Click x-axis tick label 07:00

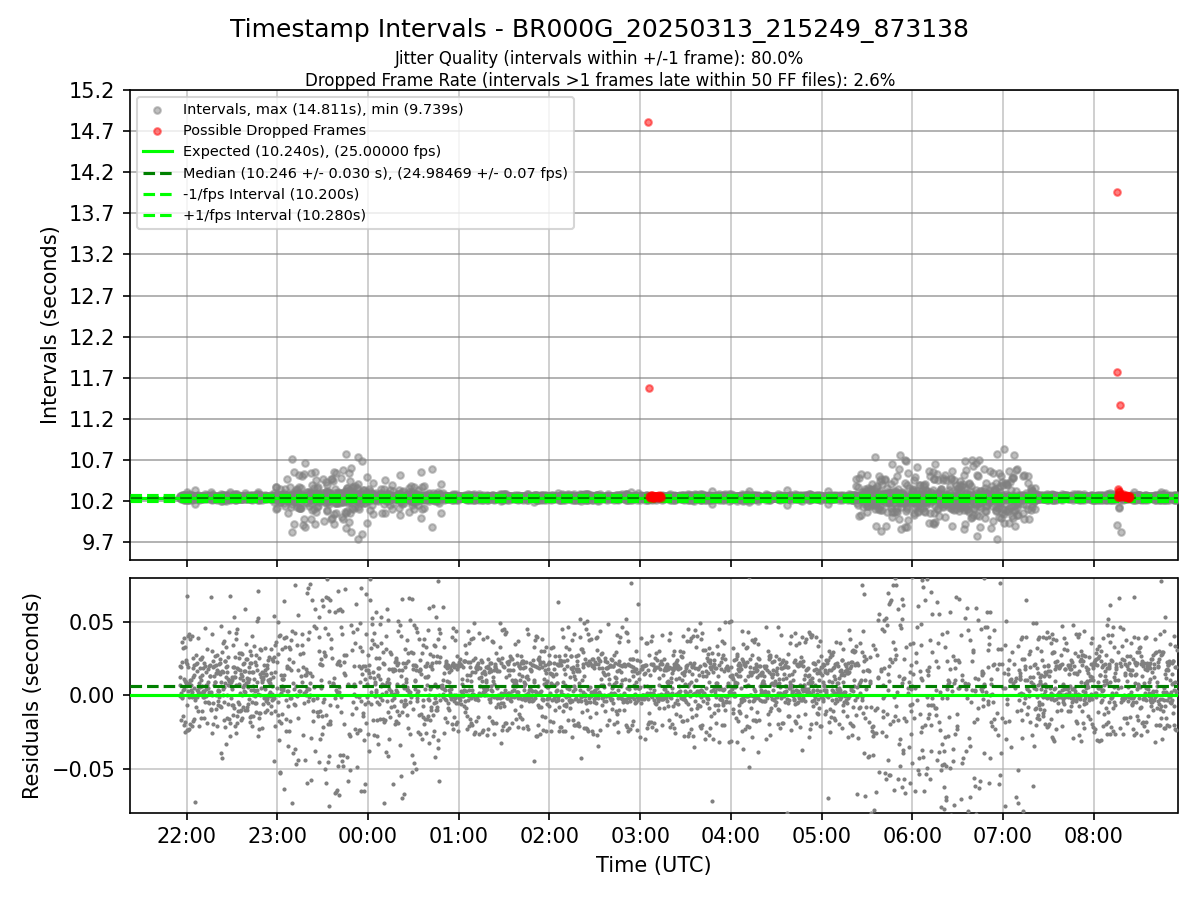click(x=1003, y=834)
